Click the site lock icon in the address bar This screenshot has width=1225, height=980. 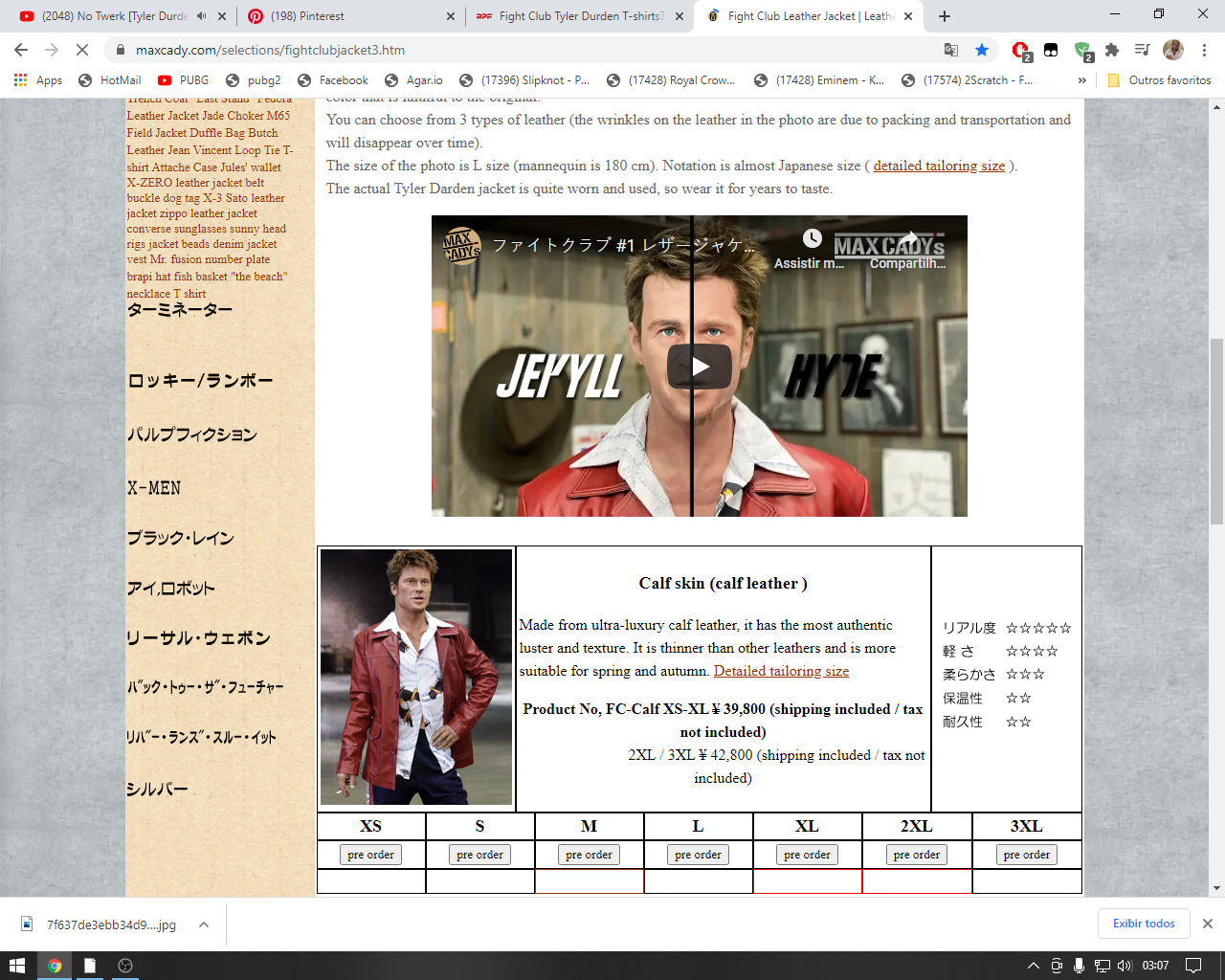(x=121, y=50)
